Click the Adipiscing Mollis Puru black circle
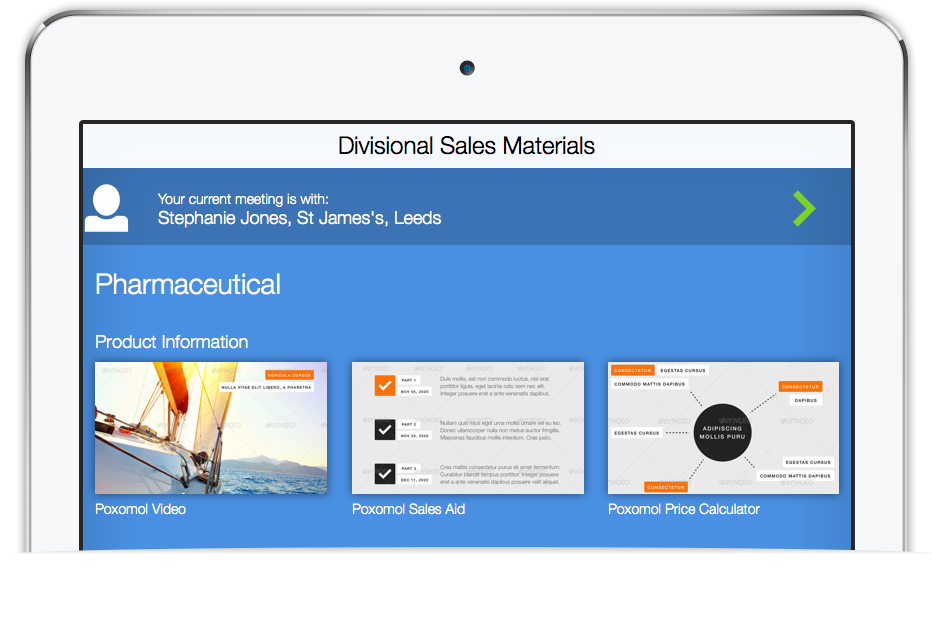 coord(723,432)
